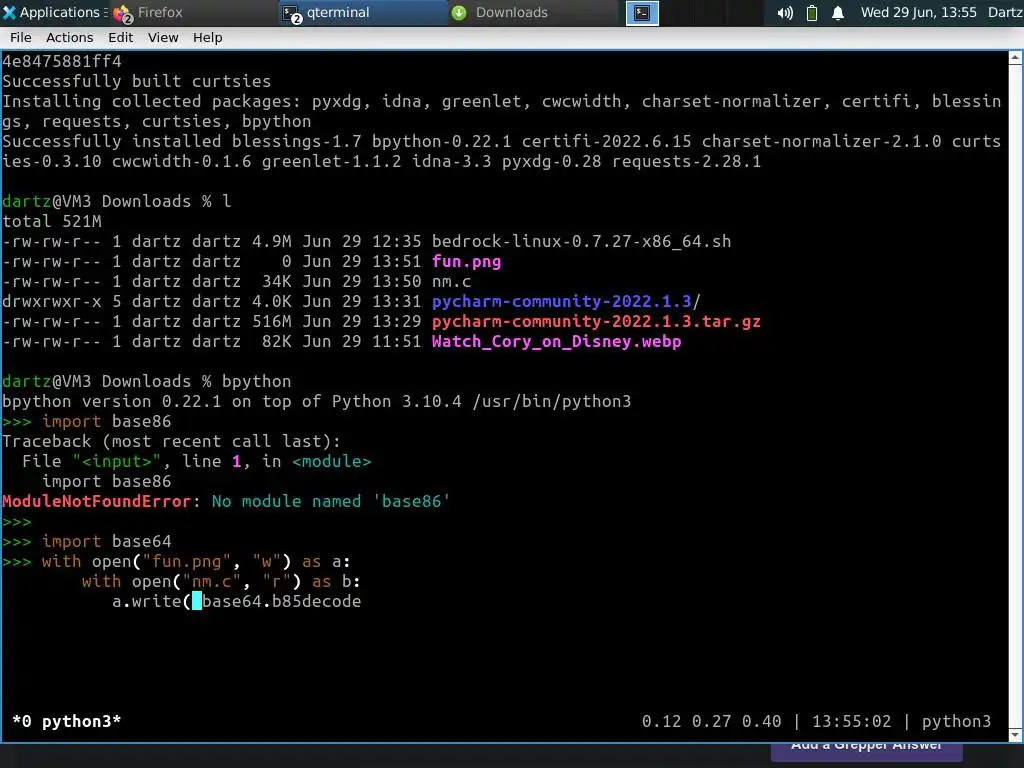Viewport: 1024px width, 768px height.
Task: Click Watch_Cory_on_Disney.webp file name
Action: (556, 342)
